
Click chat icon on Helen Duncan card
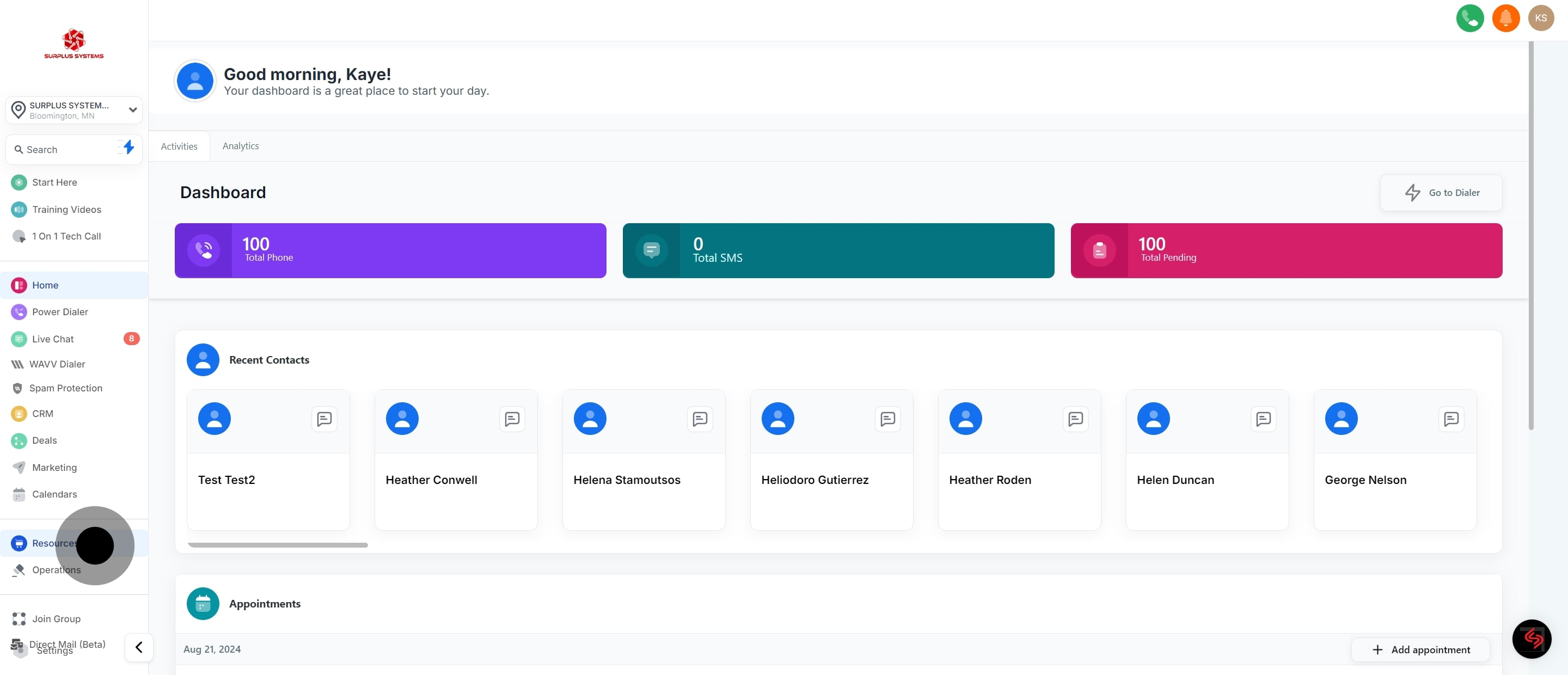pyautogui.click(x=1263, y=419)
